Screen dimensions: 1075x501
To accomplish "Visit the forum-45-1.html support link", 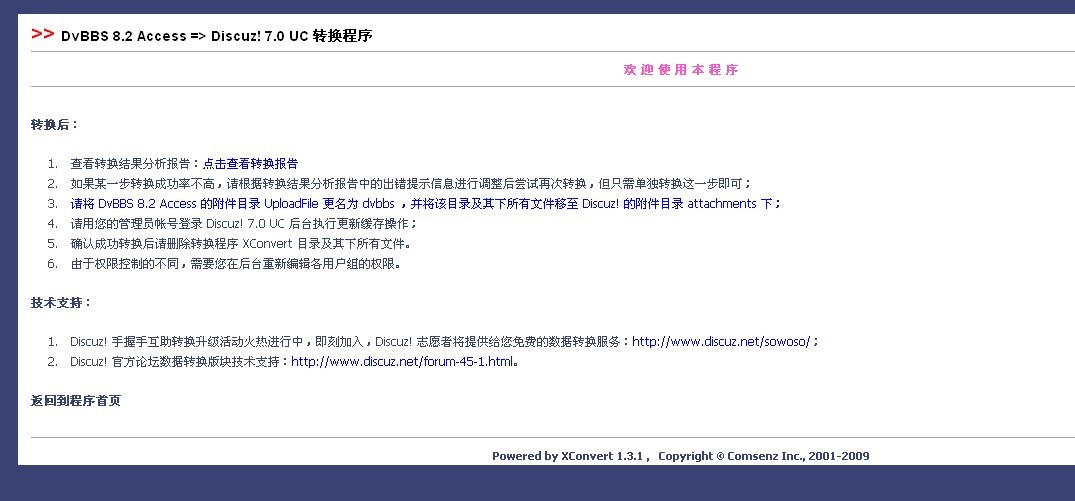I will pos(402,361).
